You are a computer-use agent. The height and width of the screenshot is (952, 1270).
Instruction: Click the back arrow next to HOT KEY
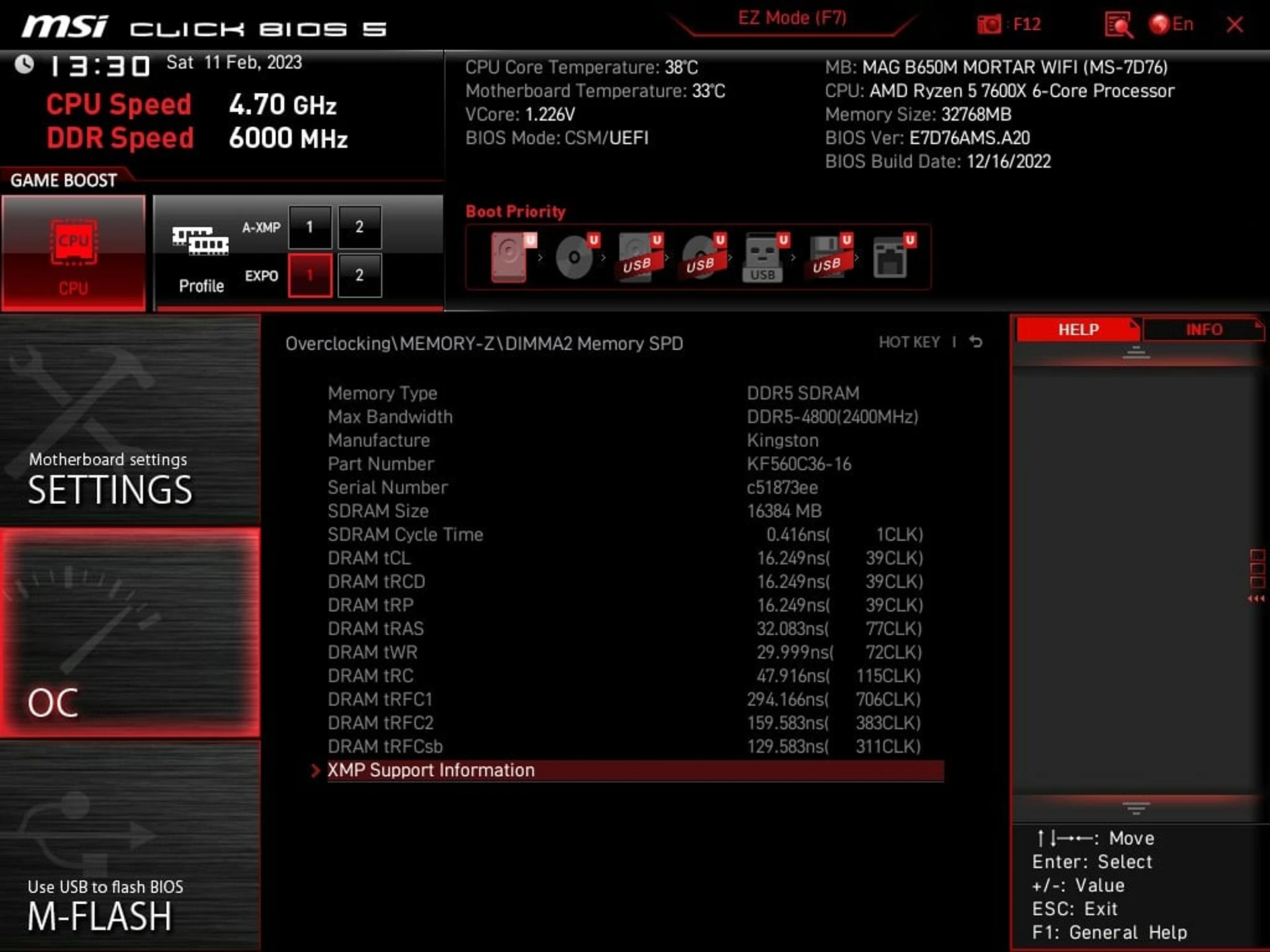tap(976, 342)
